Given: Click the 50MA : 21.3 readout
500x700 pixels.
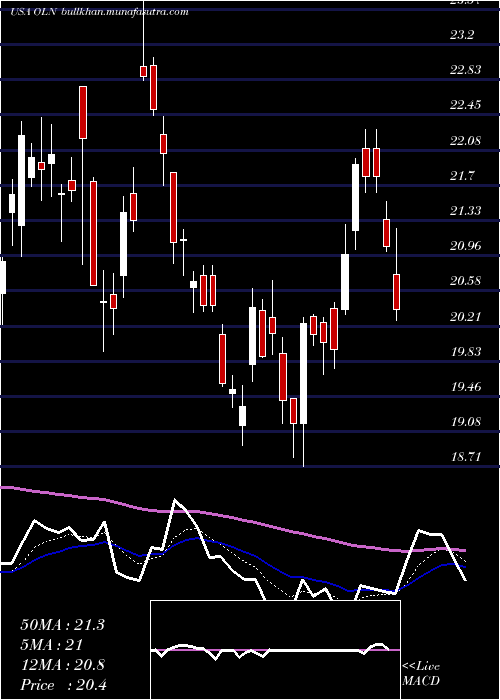Looking at the screenshot, I should tap(62, 625).
